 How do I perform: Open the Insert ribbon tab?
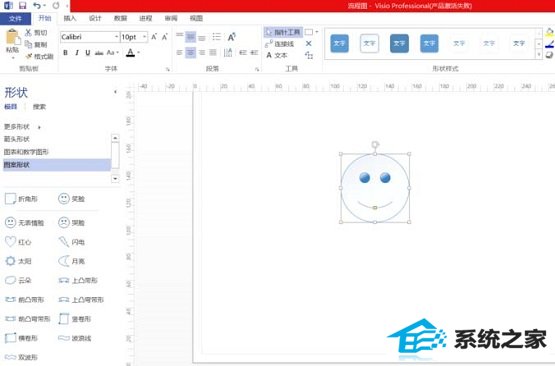(x=70, y=18)
